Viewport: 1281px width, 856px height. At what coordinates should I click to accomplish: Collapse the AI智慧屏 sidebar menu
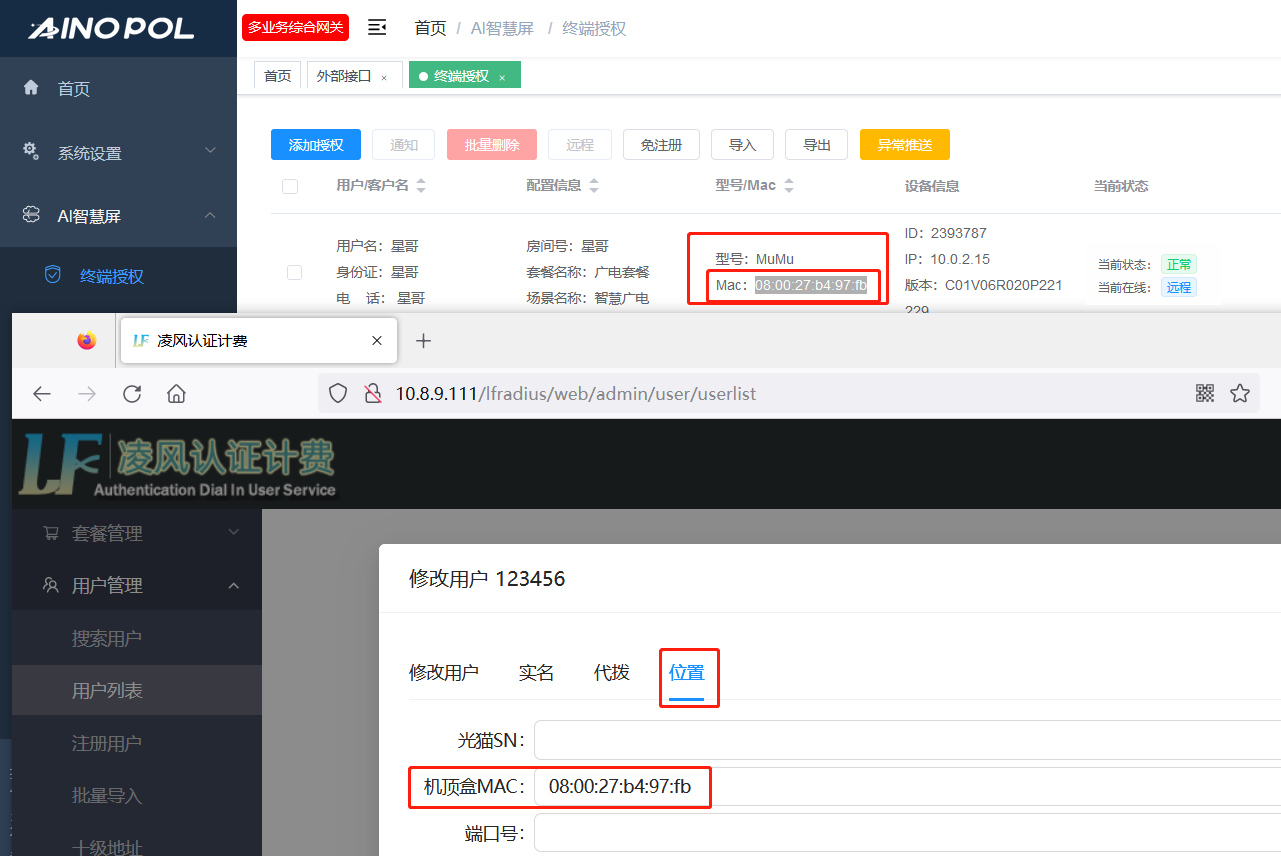coord(118,216)
